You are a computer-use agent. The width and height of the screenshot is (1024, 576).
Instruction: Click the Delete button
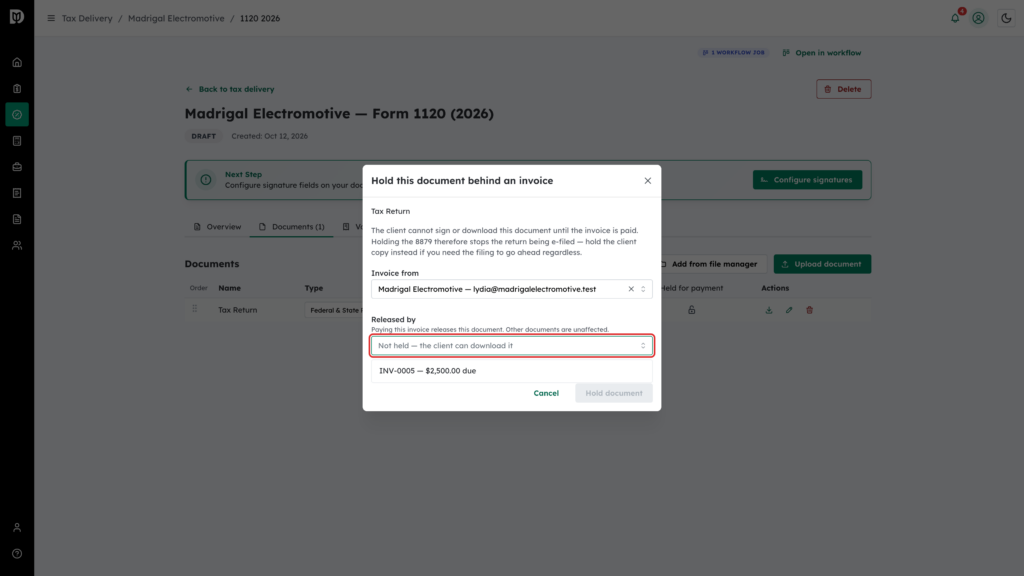[x=843, y=89]
